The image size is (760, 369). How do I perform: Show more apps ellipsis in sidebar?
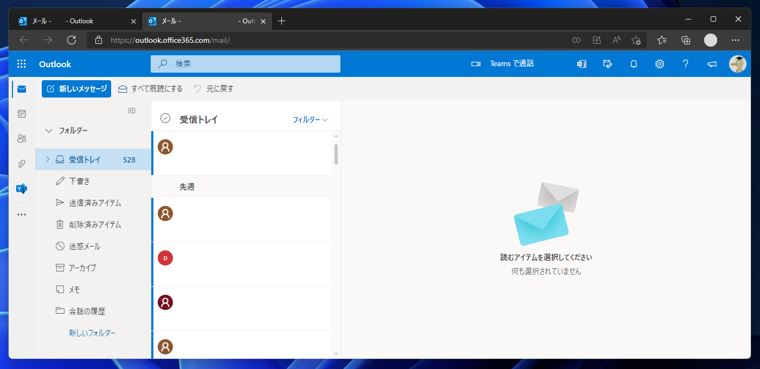pyautogui.click(x=21, y=214)
